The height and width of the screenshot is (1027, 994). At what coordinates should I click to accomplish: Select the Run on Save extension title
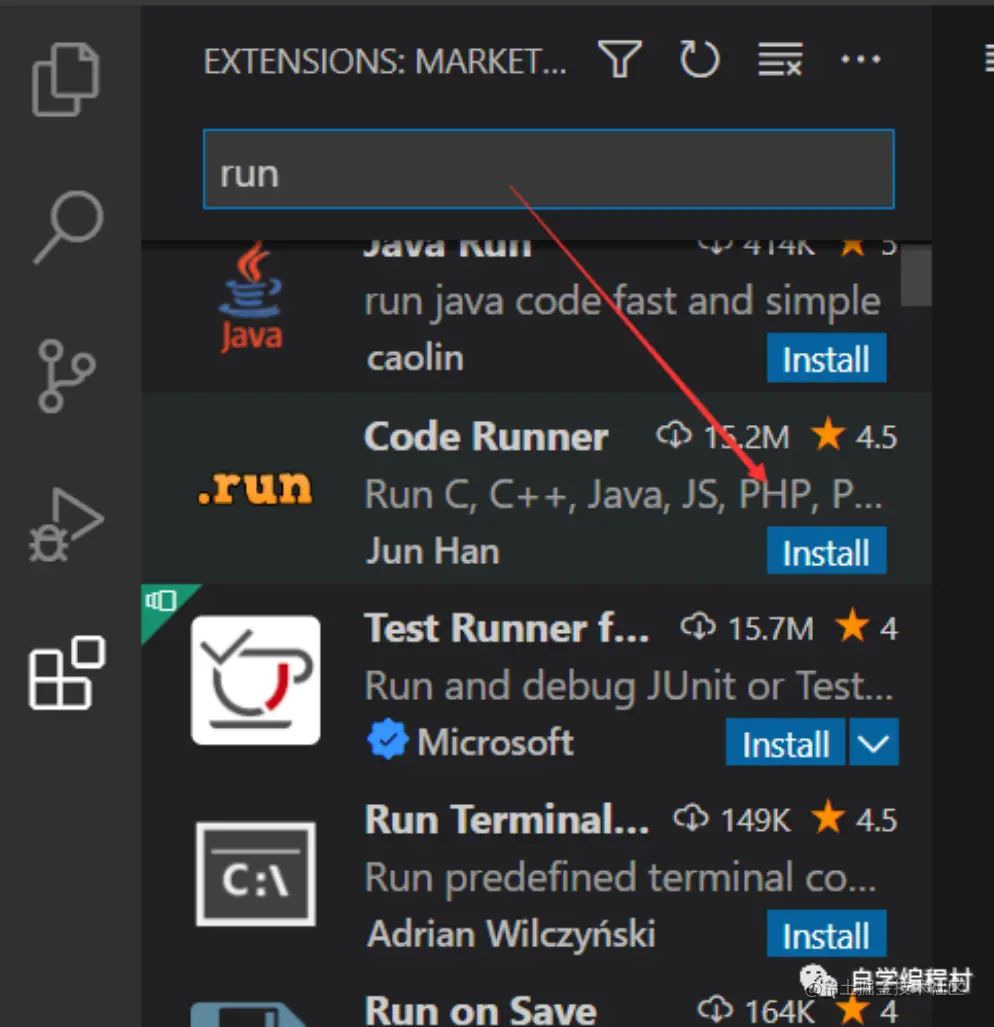click(x=481, y=1010)
